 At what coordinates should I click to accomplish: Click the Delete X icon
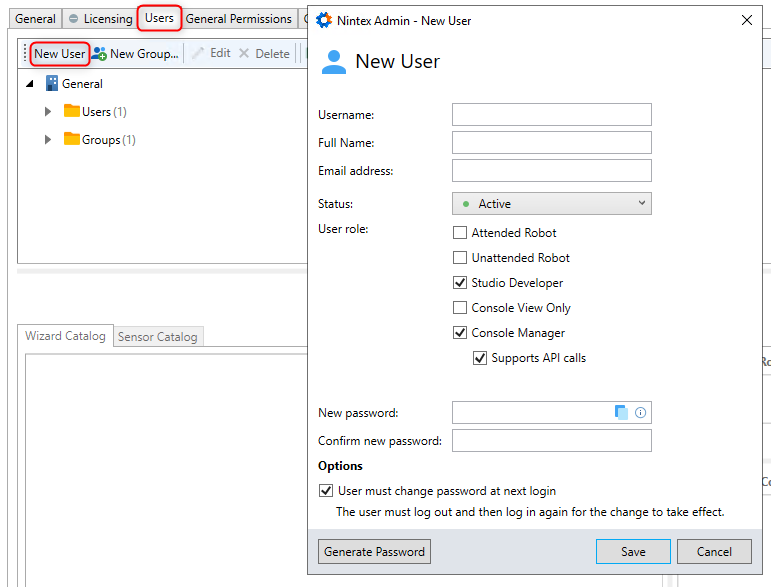244,53
